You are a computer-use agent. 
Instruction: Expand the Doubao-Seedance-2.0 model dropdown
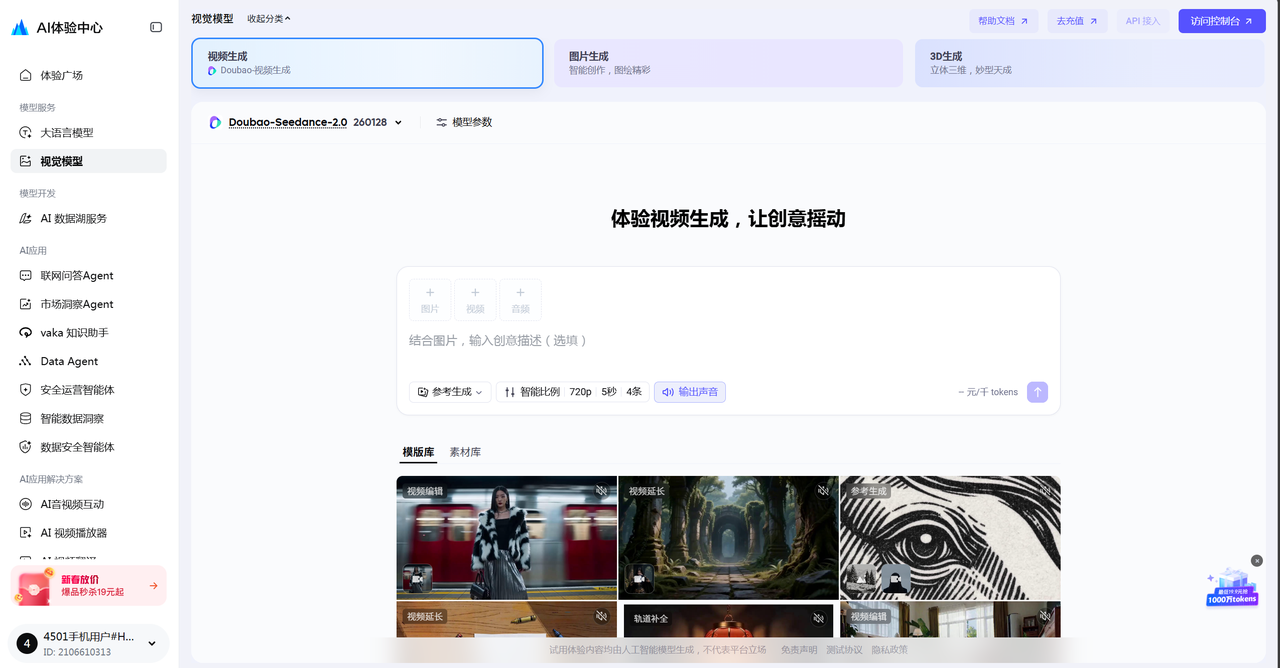[x=398, y=123]
